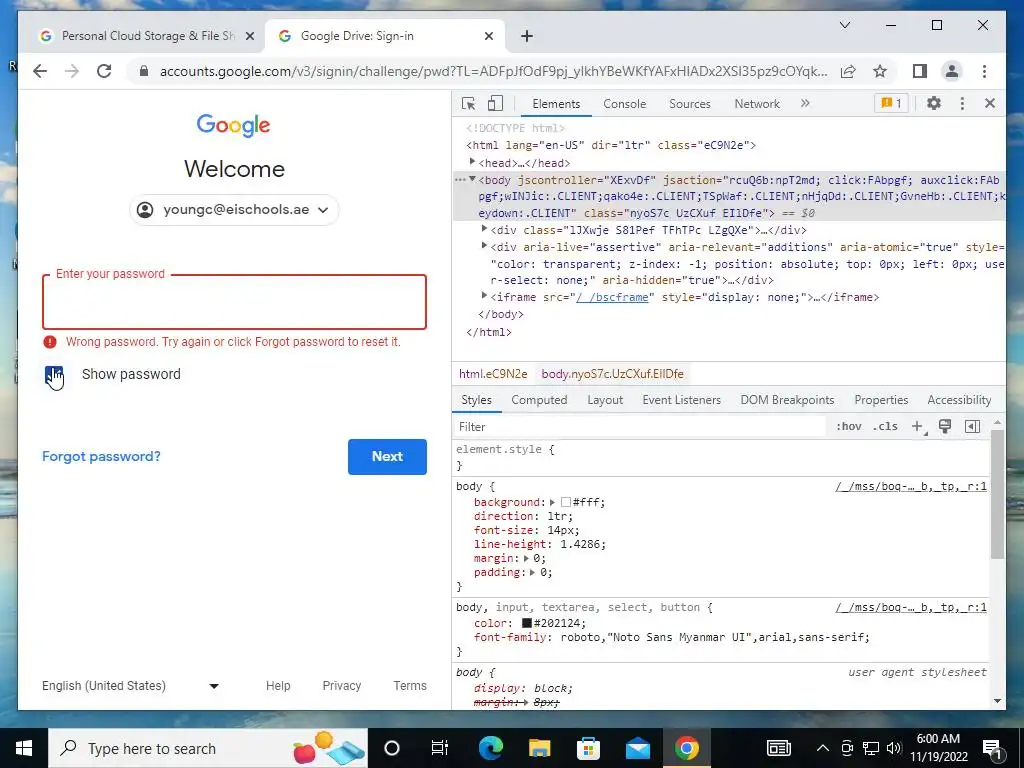This screenshot has width=1024, height=768.
Task: Expand the iframe bscframe node
Action: pyautogui.click(x=485, y=296)
